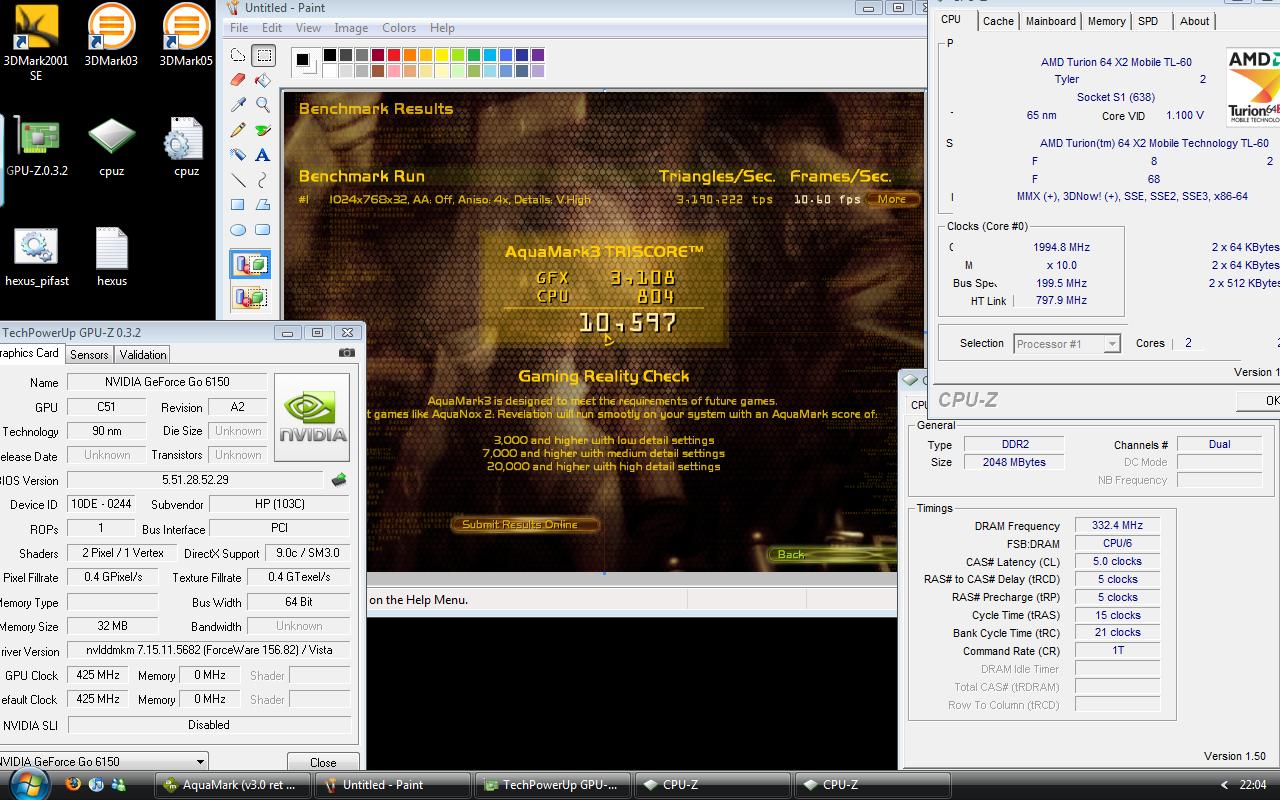Switch to the SPD tab in CPU-Z
Image resolution: width=1280 pixels, height=800 pixels.
coord(1149,21)
